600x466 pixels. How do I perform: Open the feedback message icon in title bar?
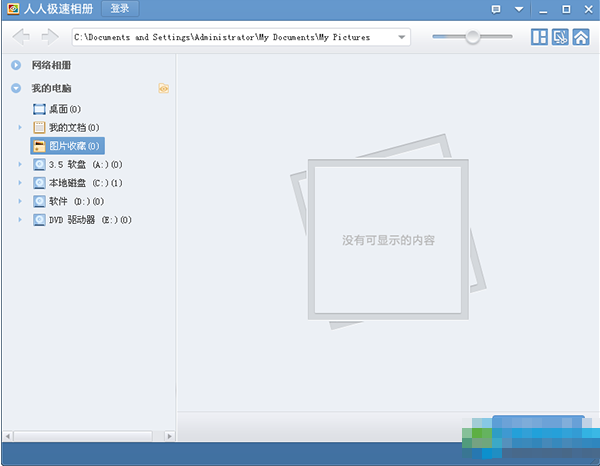[x=496, y=9]
